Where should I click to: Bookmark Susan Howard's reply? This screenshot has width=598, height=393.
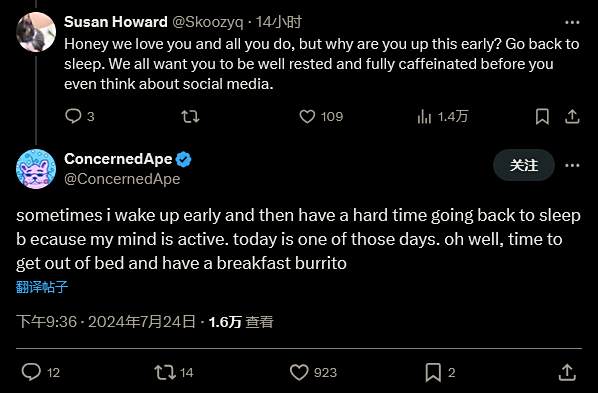[x=542, y=116]
